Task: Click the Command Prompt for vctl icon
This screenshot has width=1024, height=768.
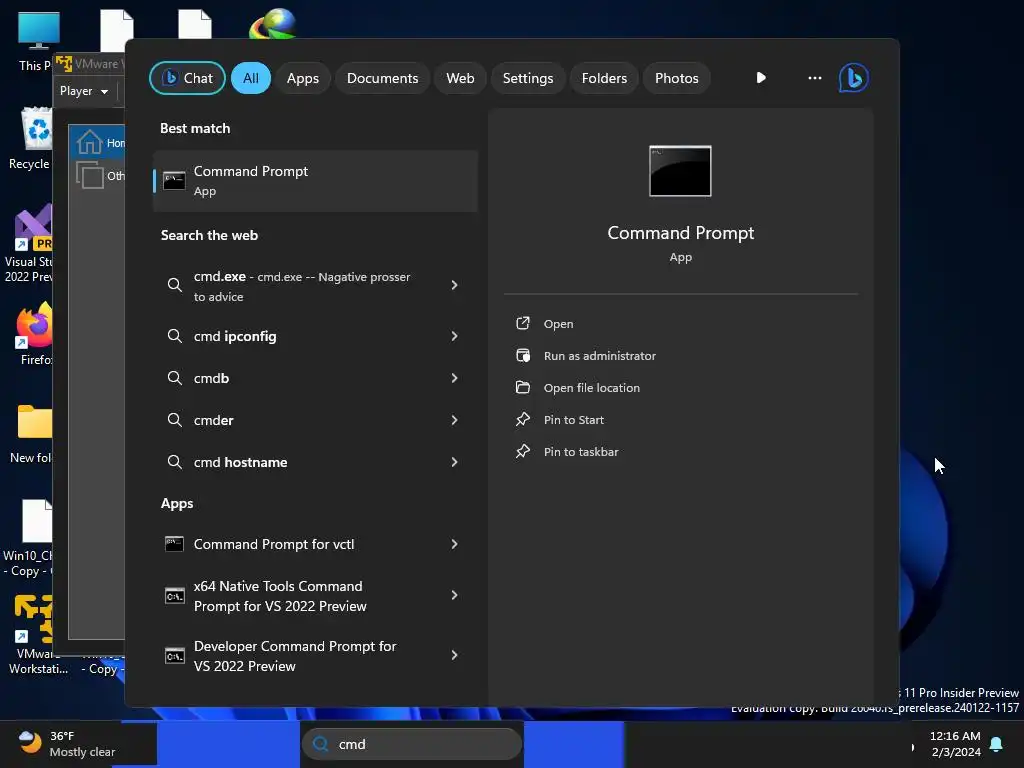Action: [174, 544]
